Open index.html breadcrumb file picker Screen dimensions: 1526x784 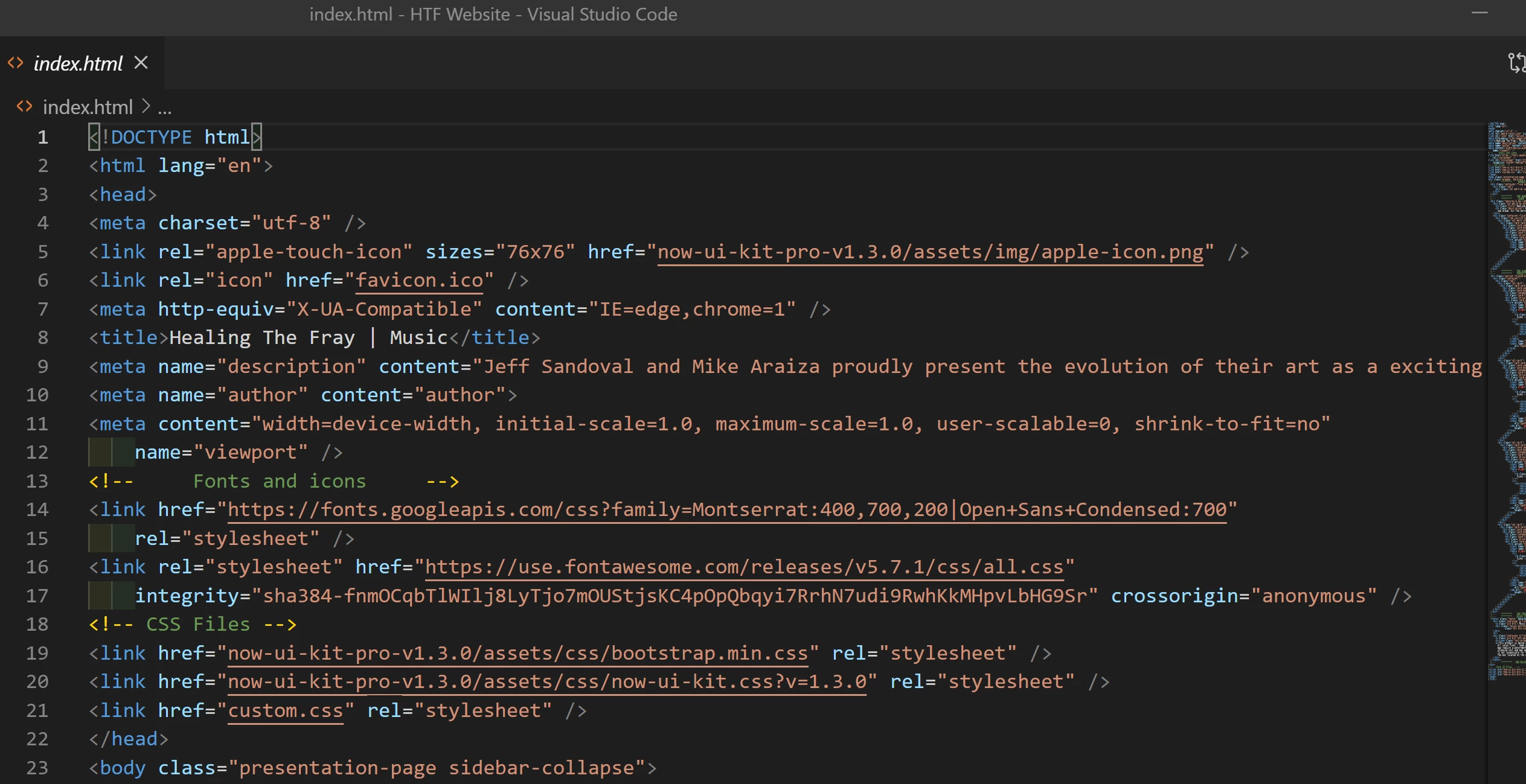[88, 107]
